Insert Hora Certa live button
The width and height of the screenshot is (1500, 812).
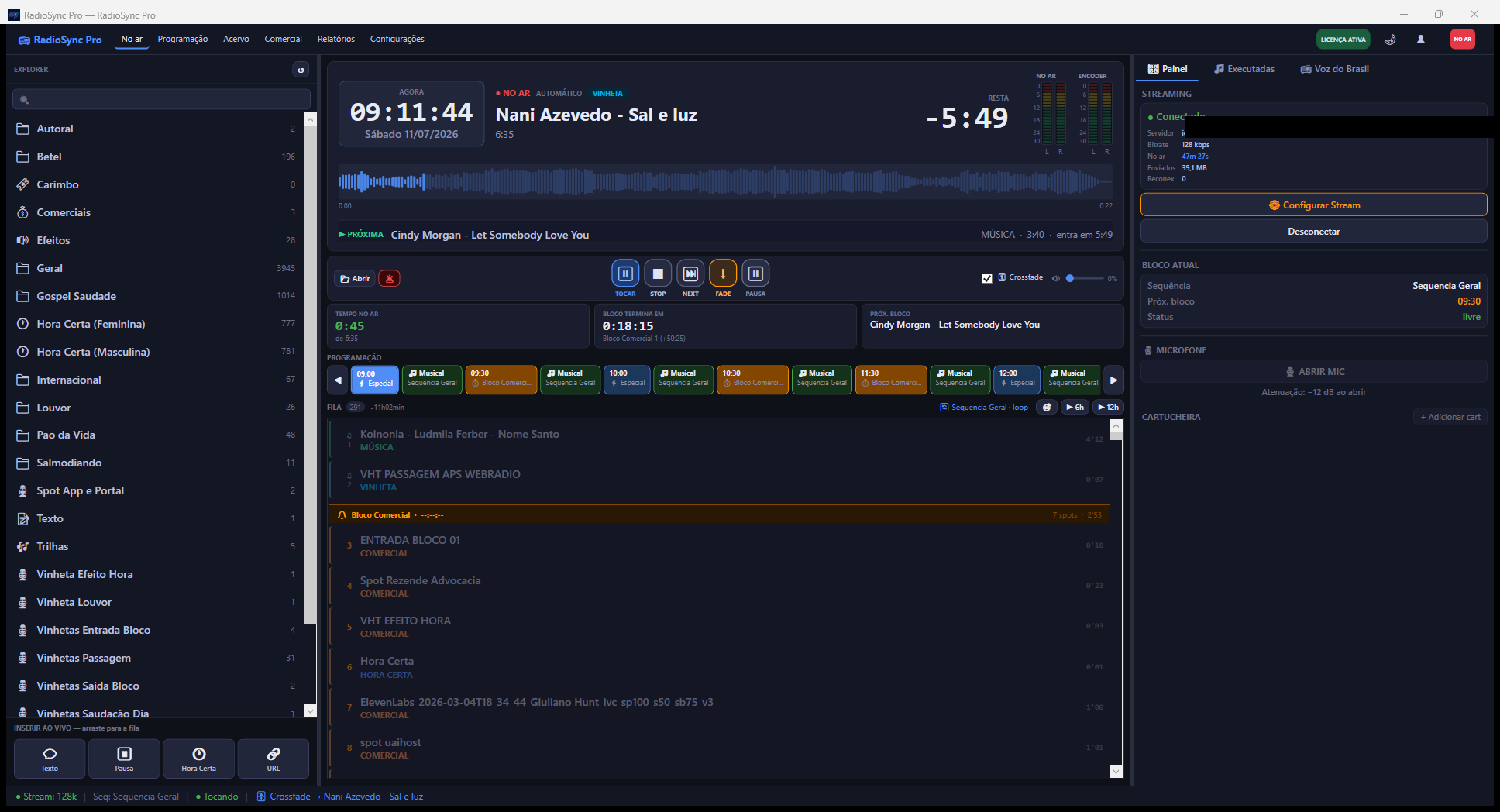click(198, 759)
